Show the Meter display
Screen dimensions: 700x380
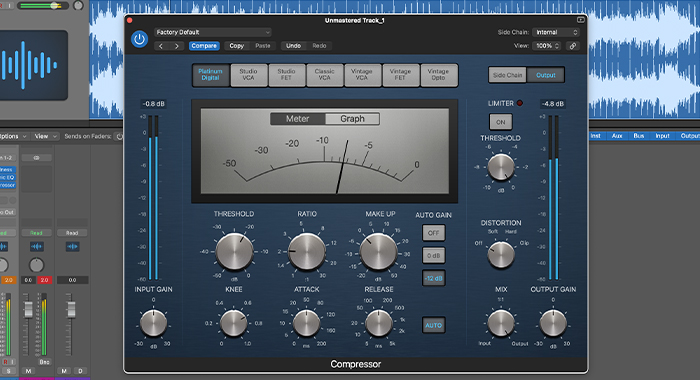pyautogui.click(x=298, y=119)
